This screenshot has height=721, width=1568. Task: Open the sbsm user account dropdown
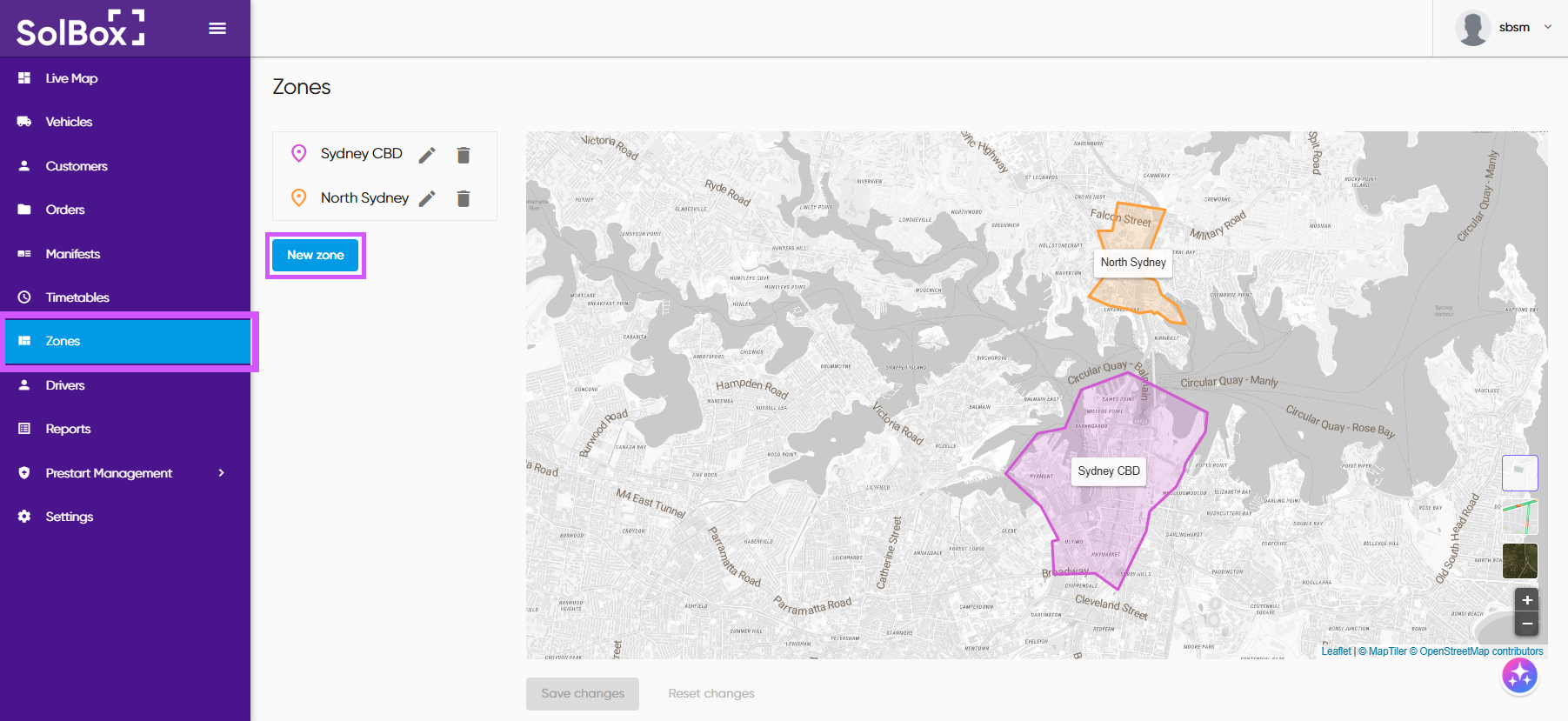[1505, 28]
